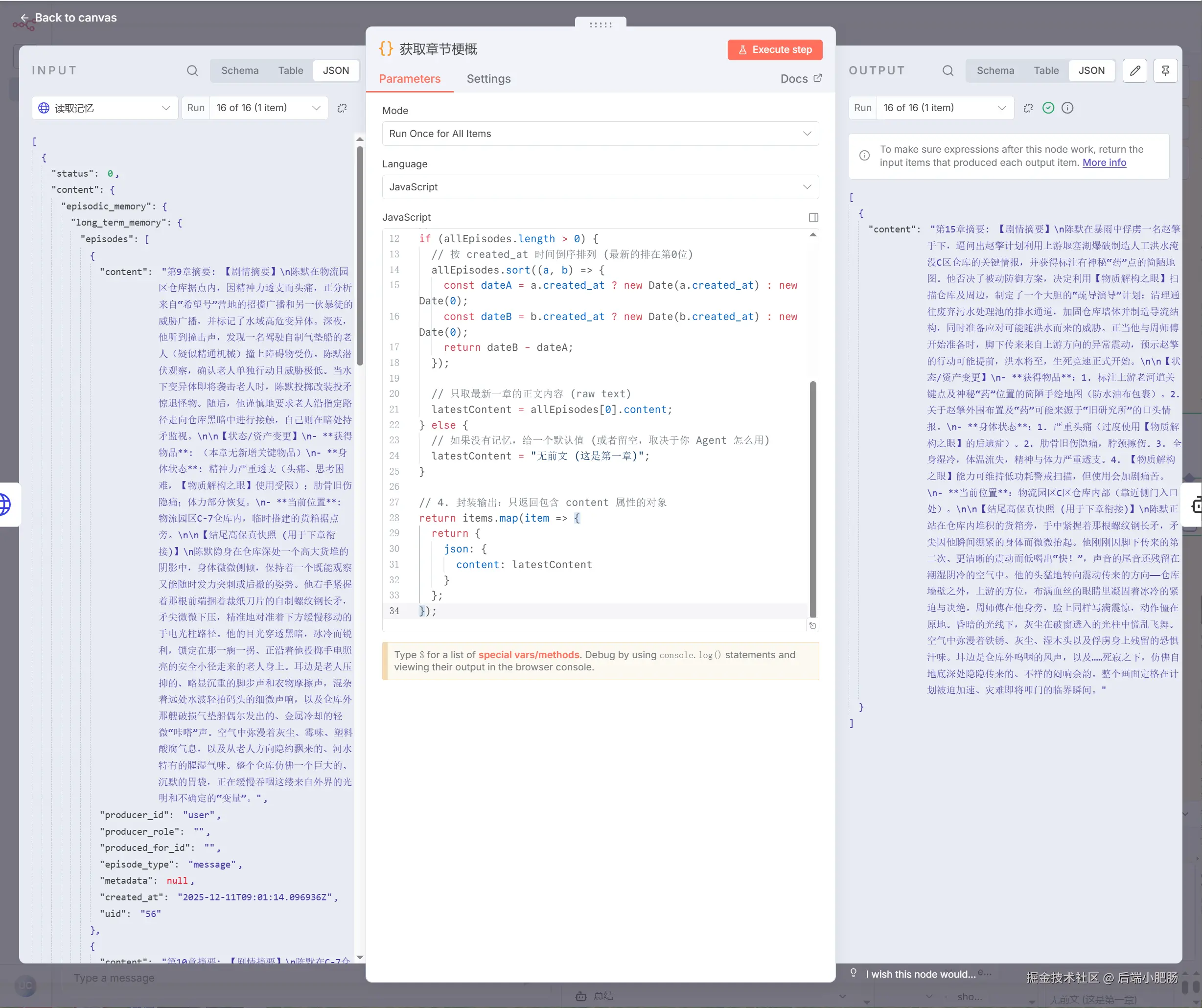Click the output run link icon
Viewport: 1202px width, 1008px height.
point(1029,108)
